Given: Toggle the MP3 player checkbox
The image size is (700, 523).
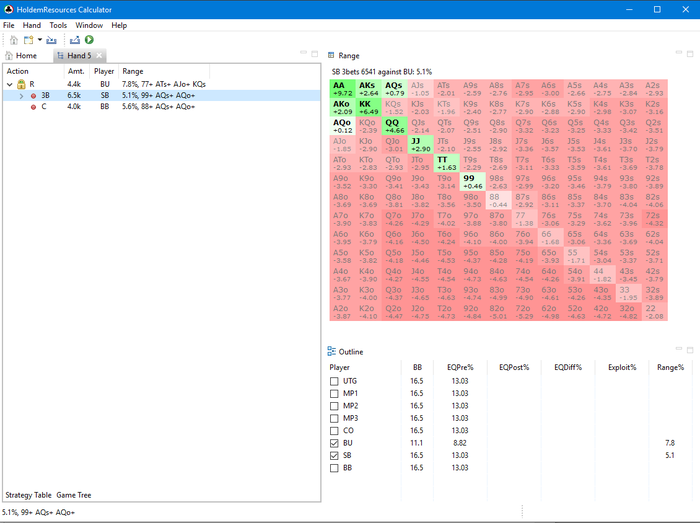Looking at the screenshot, I should 334,419.
